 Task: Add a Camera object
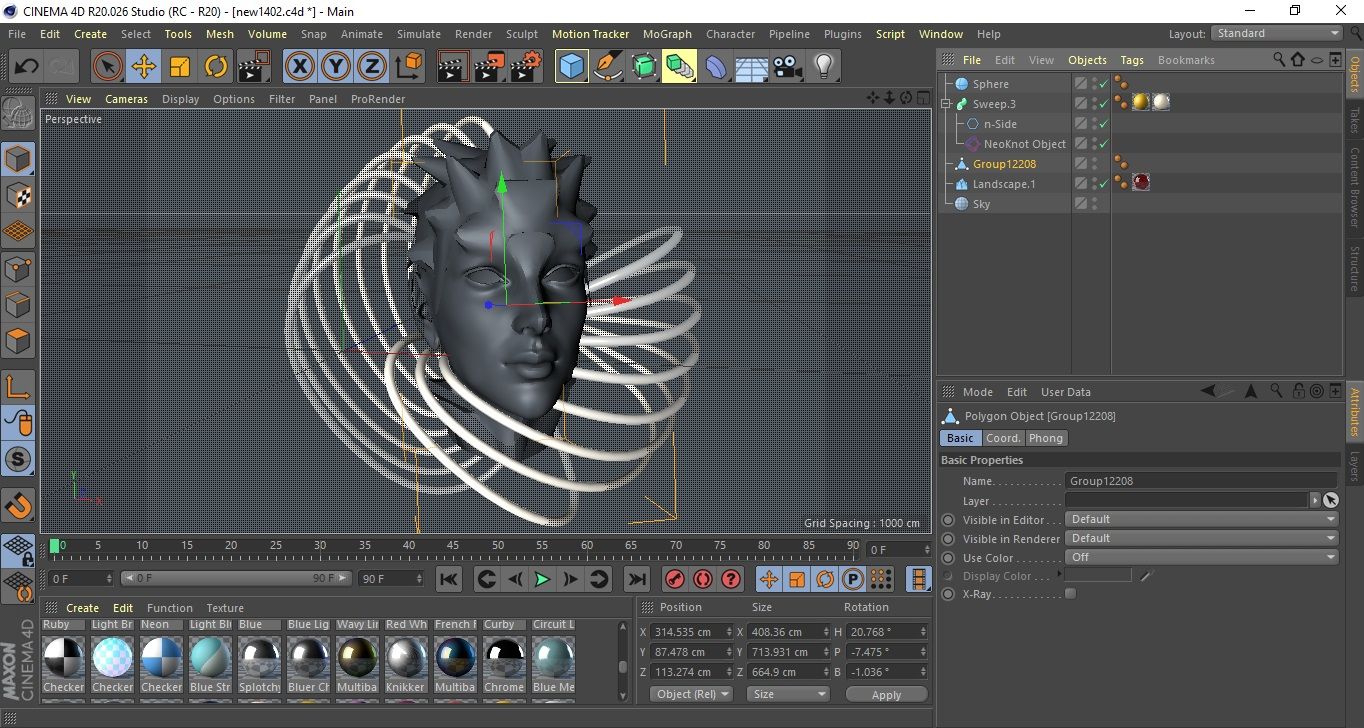point(788,67)
